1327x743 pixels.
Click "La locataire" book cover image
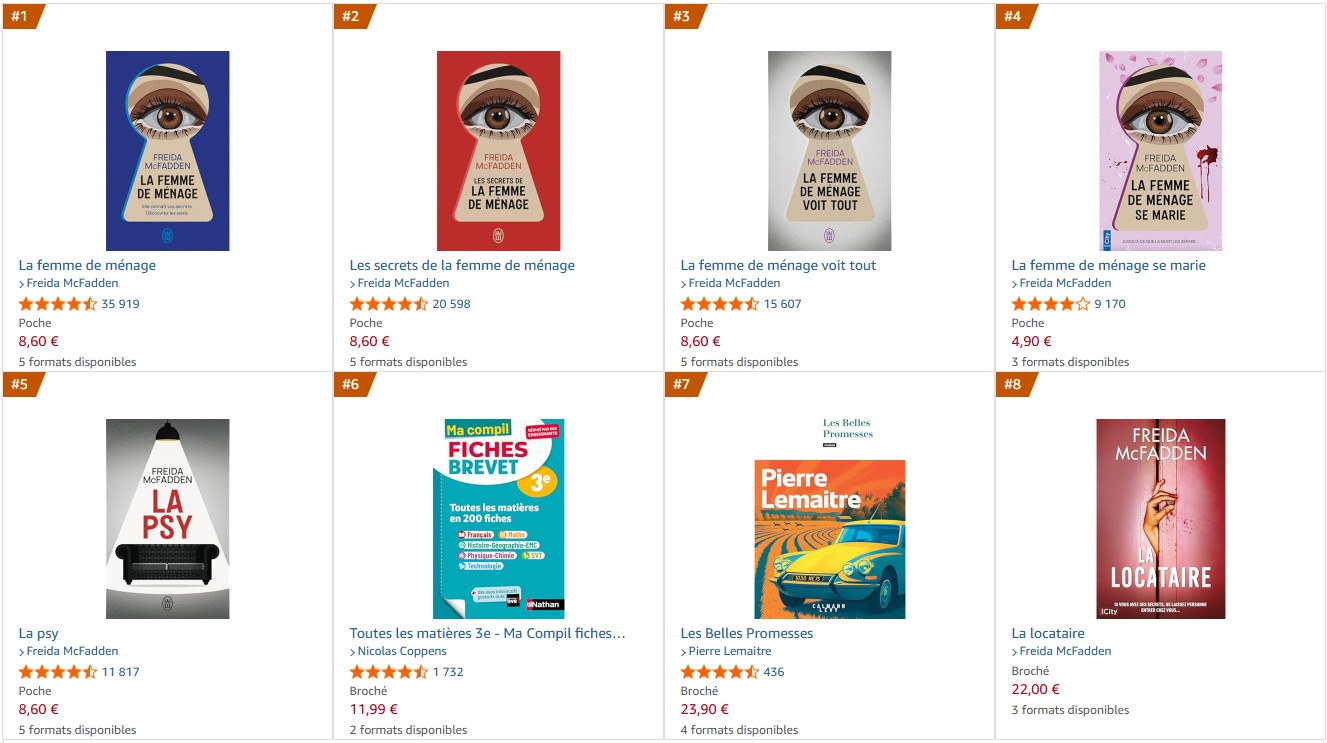1160,518
